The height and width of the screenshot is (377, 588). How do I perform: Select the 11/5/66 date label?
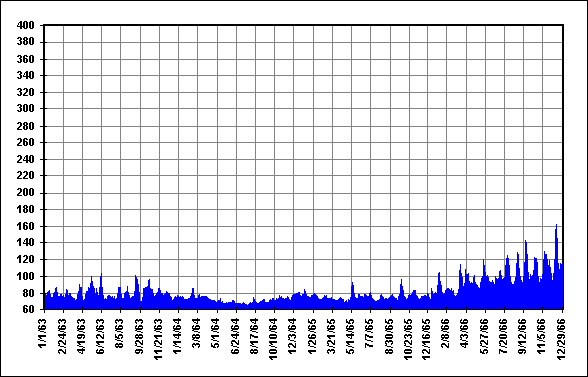coord(542,336)
